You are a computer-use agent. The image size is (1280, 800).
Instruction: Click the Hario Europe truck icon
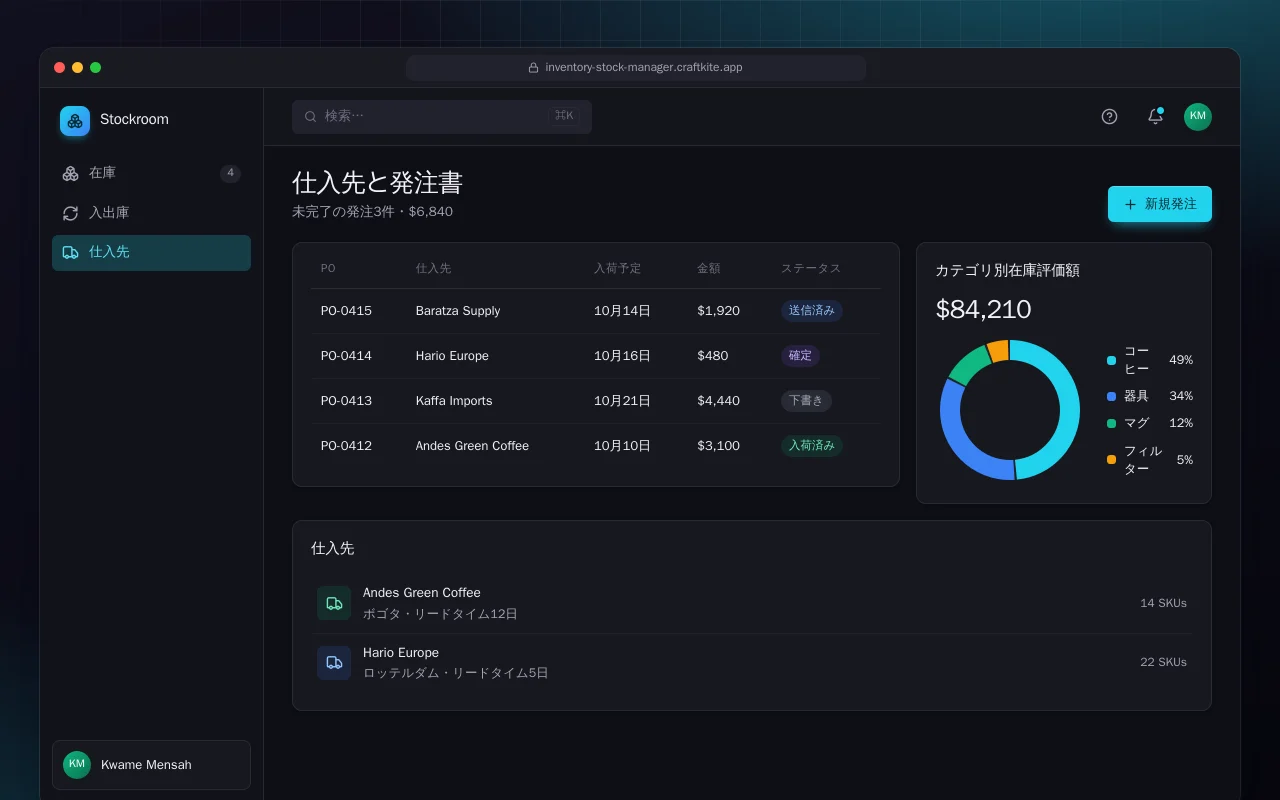click(334, 662)
